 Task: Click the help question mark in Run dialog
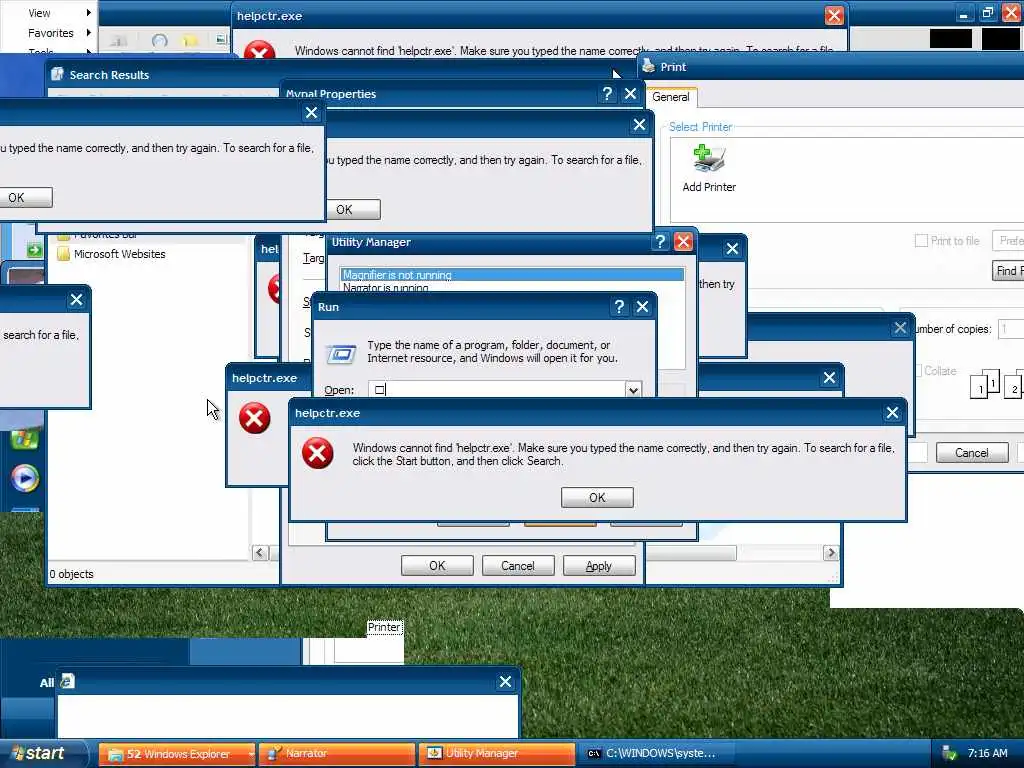619,307
